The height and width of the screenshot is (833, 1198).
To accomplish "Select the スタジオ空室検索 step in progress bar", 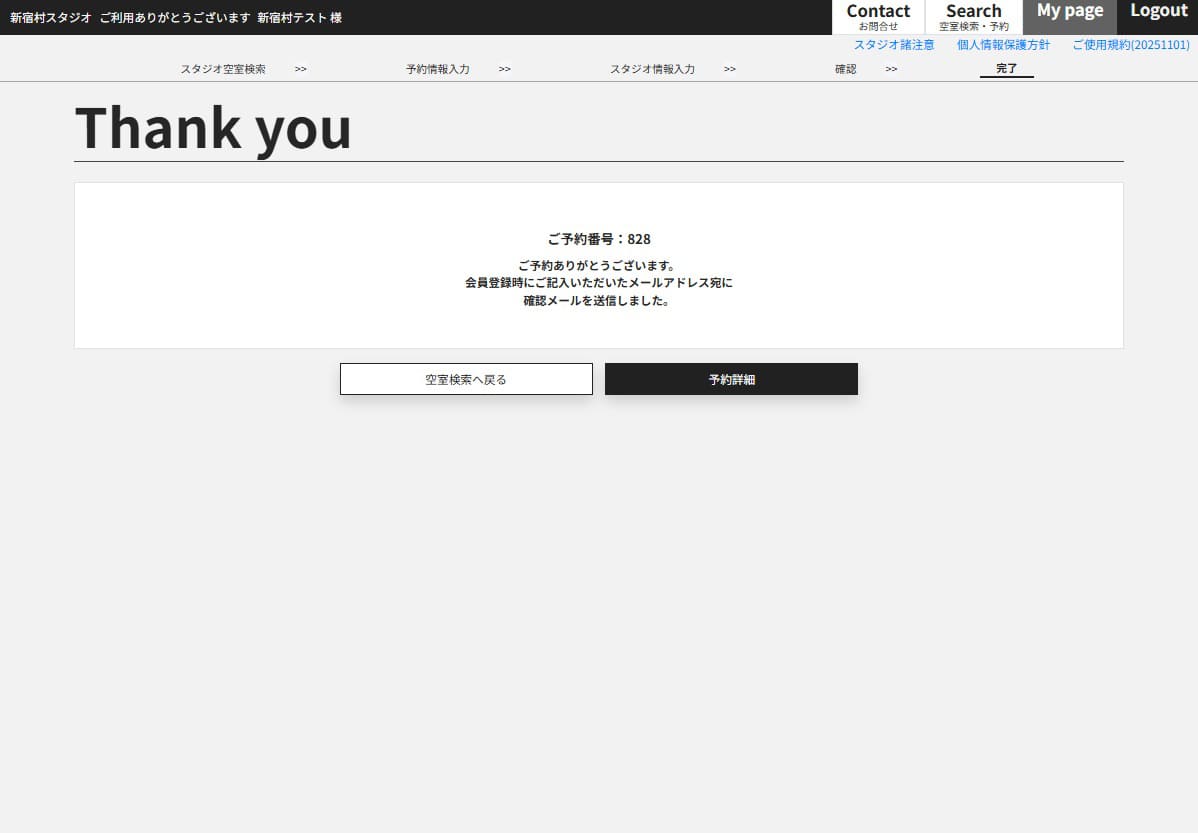I will click(x=223, y=69).
